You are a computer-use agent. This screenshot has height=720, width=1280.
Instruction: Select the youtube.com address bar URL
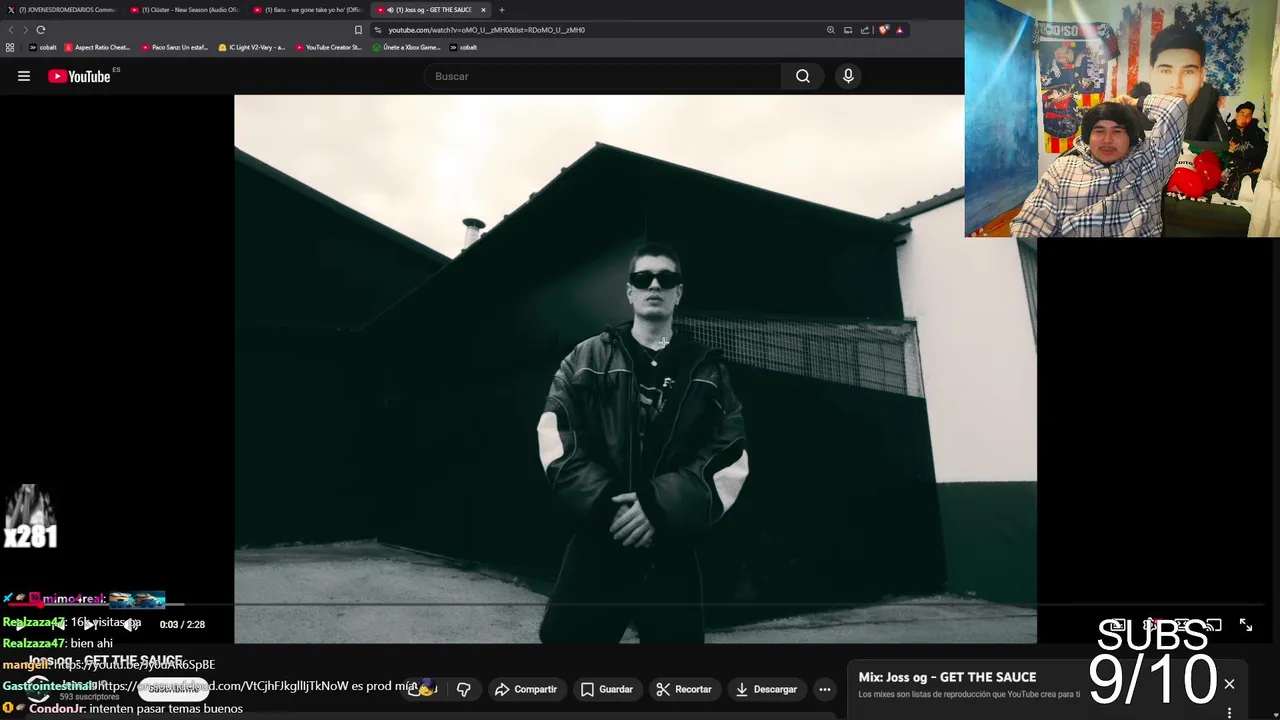pyautogui.click(x=487, y=30)
